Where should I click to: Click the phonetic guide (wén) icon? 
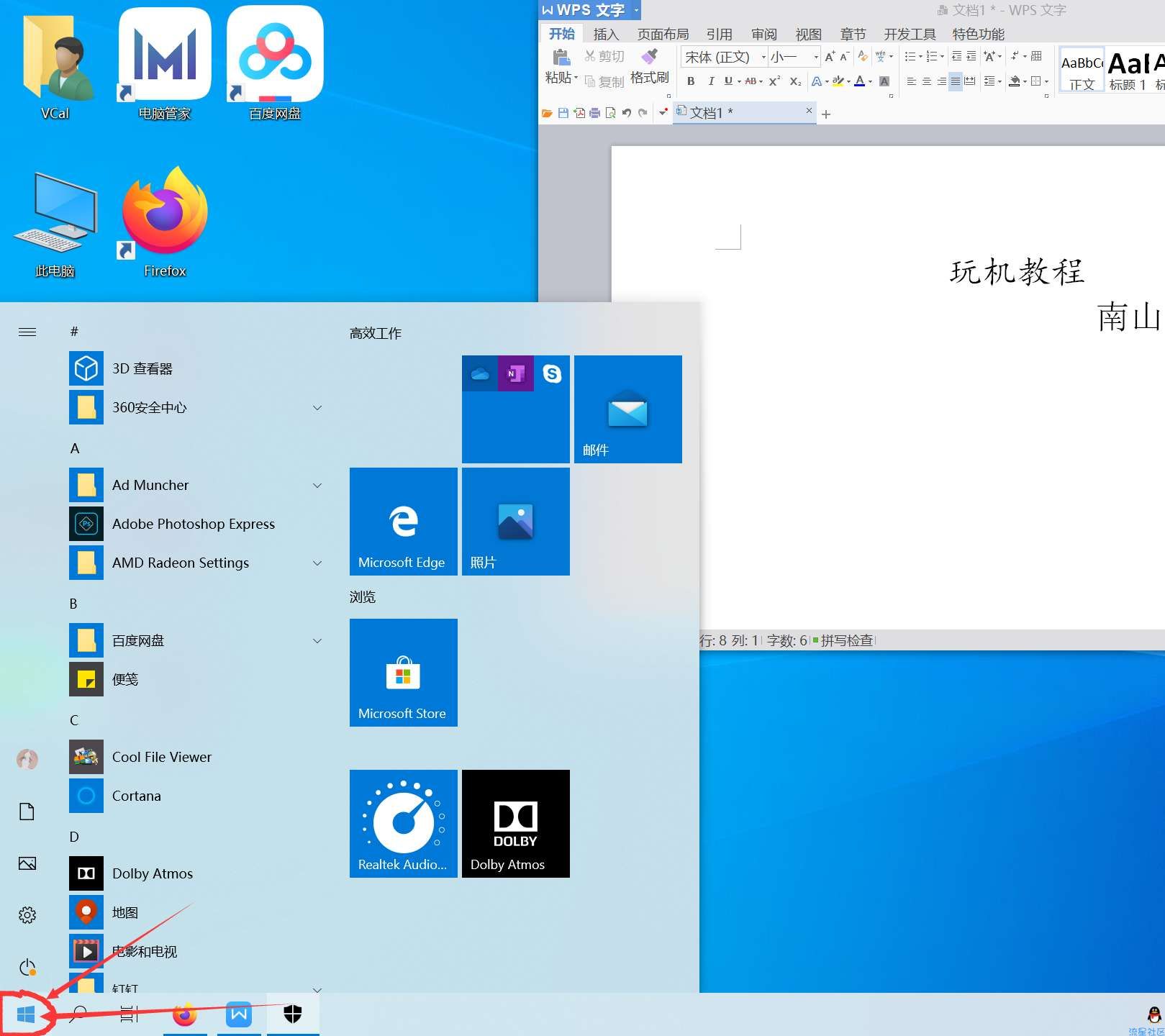881,56
